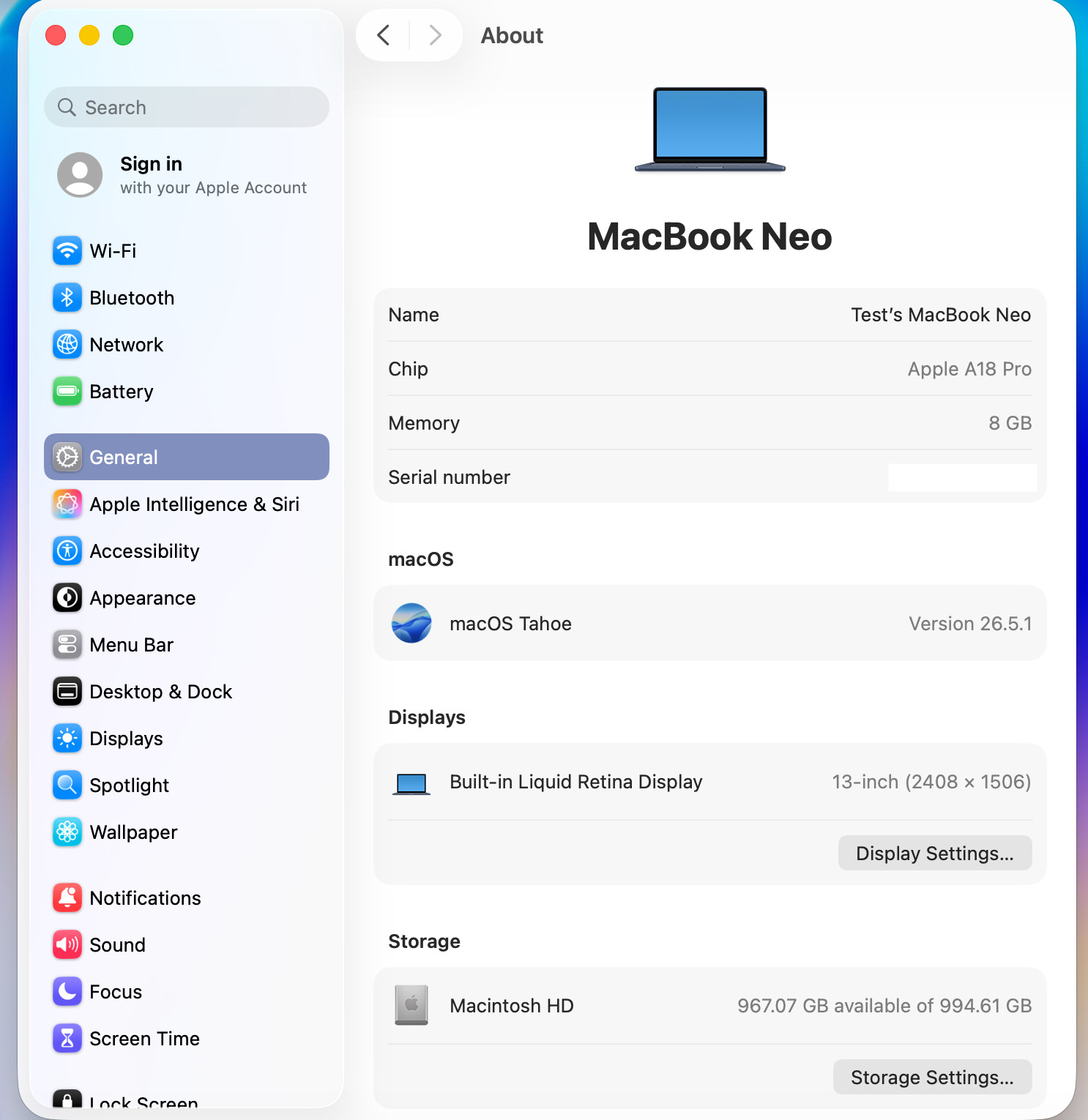Focus the Search field
Image resolution: width=1088 pixels, height=1120 pixels.
(x=187, y=107)
